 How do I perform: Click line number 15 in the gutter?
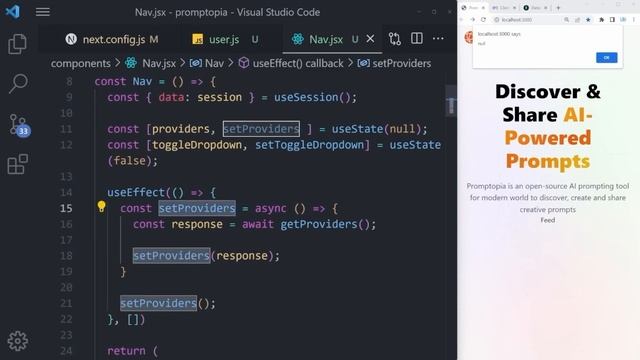pos(66,208)
